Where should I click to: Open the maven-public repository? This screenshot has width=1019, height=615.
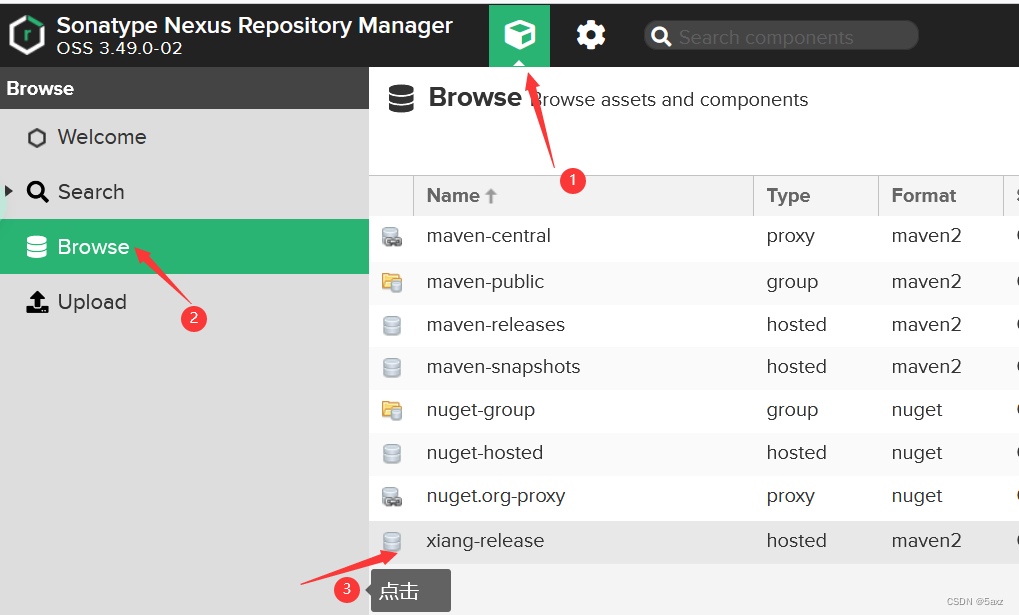[485, 281]
